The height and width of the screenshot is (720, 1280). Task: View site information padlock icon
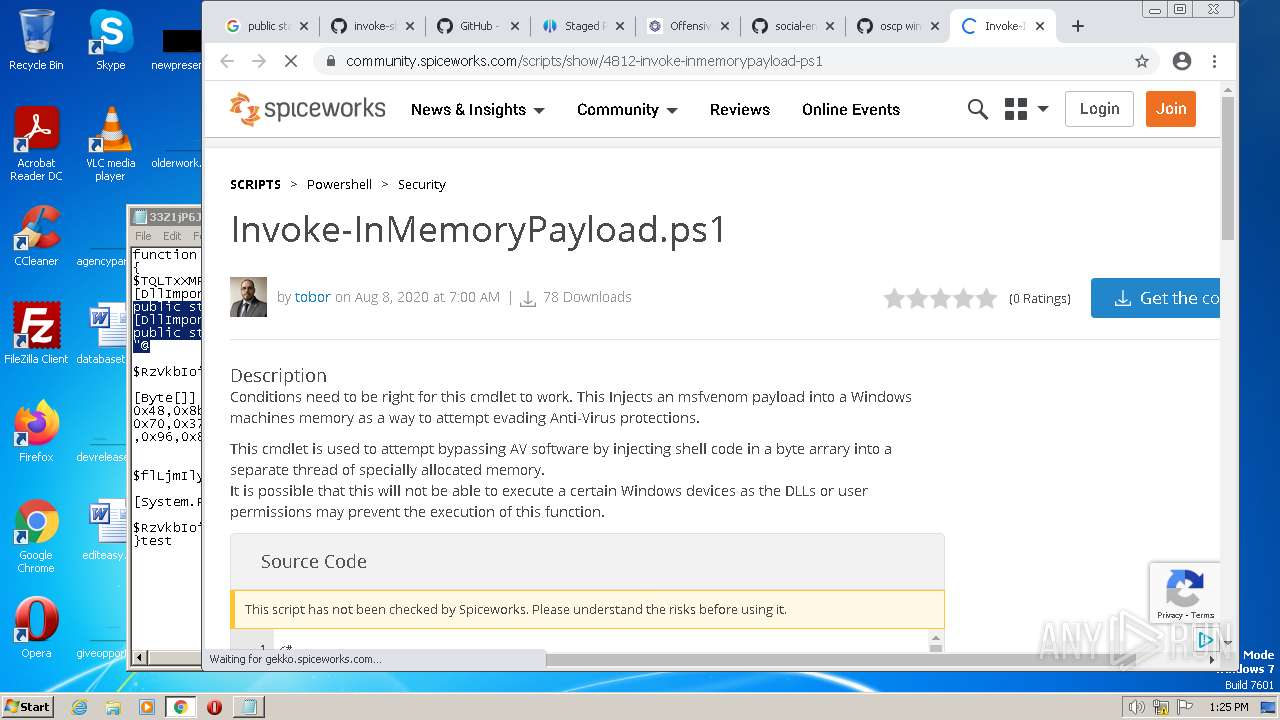[x=330, y=61]
